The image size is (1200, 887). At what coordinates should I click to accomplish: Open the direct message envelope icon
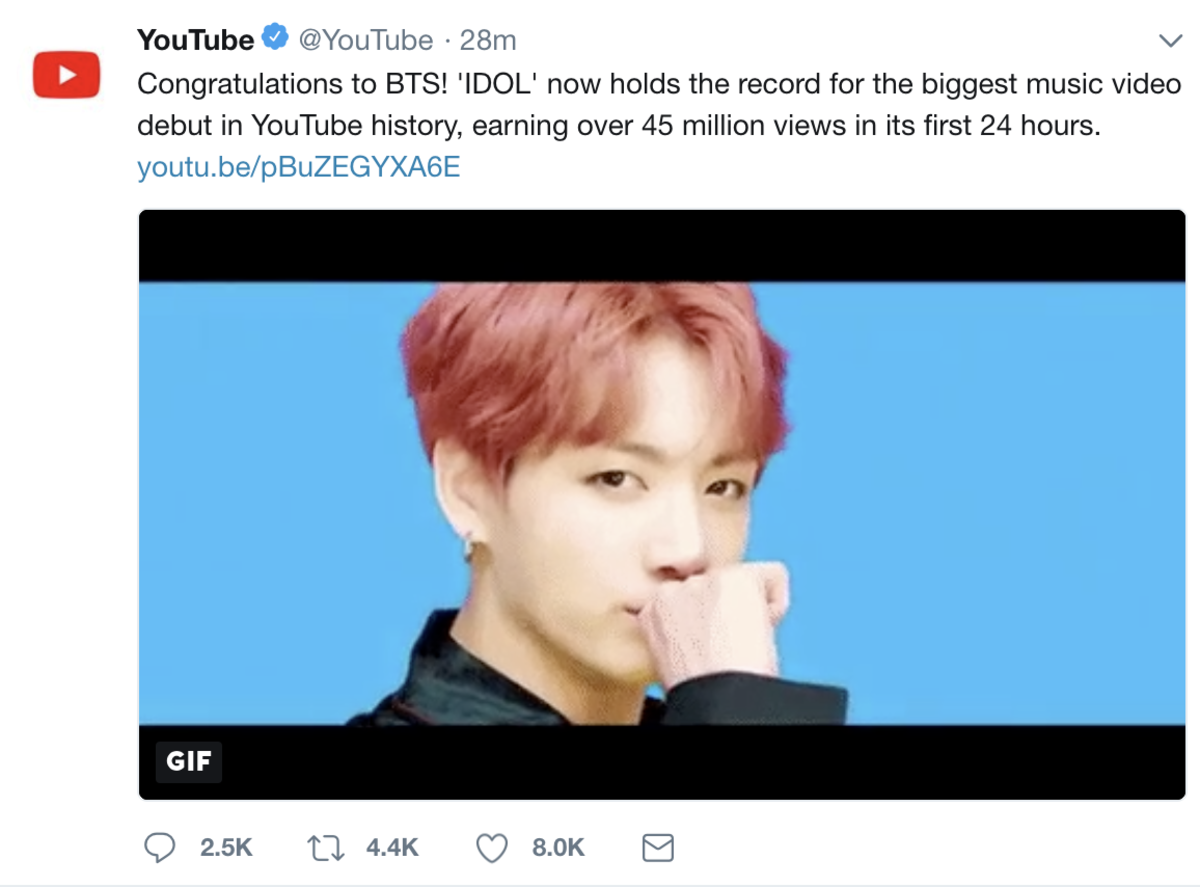click(657, 847)
